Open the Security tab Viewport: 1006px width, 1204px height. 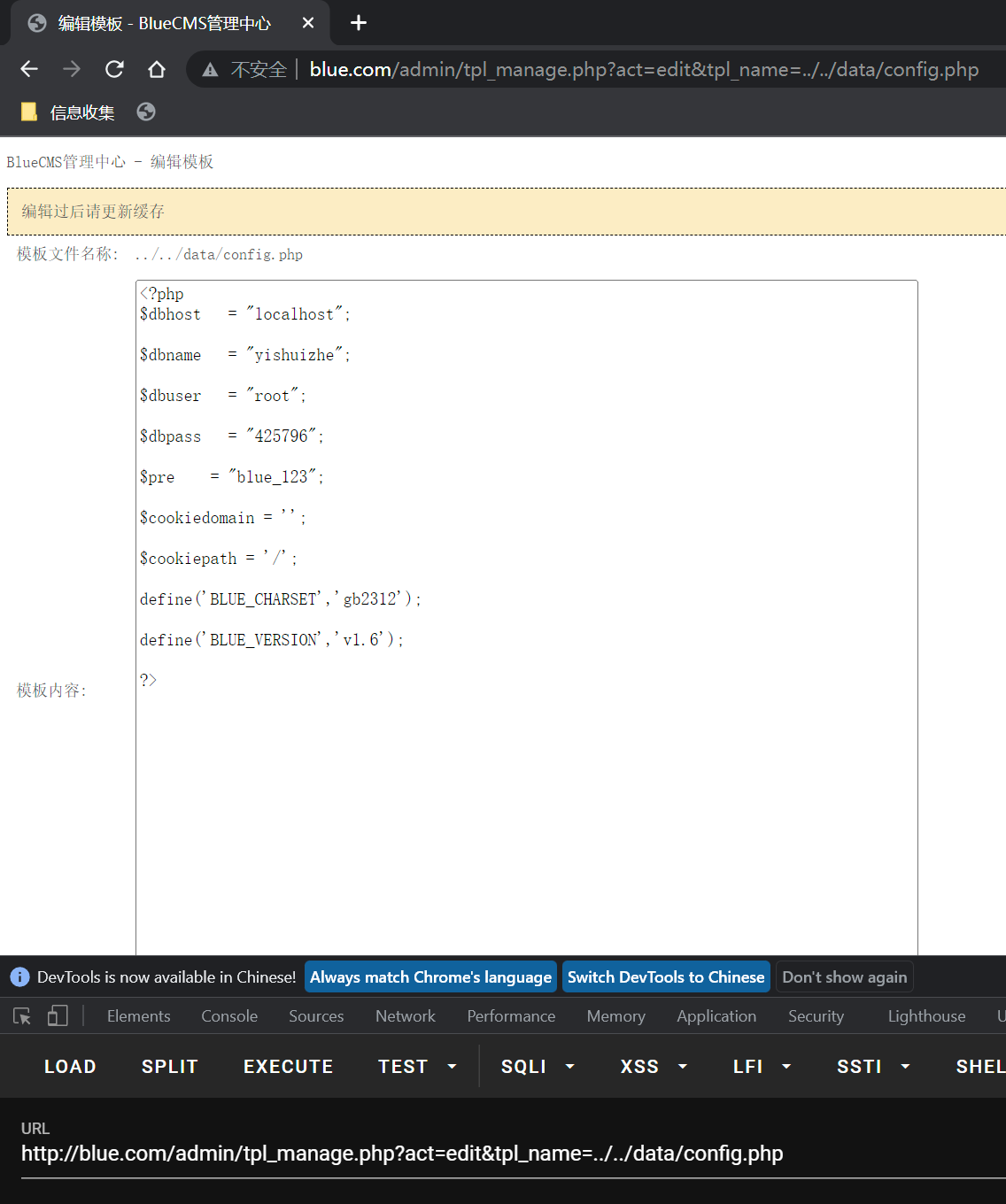(x=816, y=1016)
